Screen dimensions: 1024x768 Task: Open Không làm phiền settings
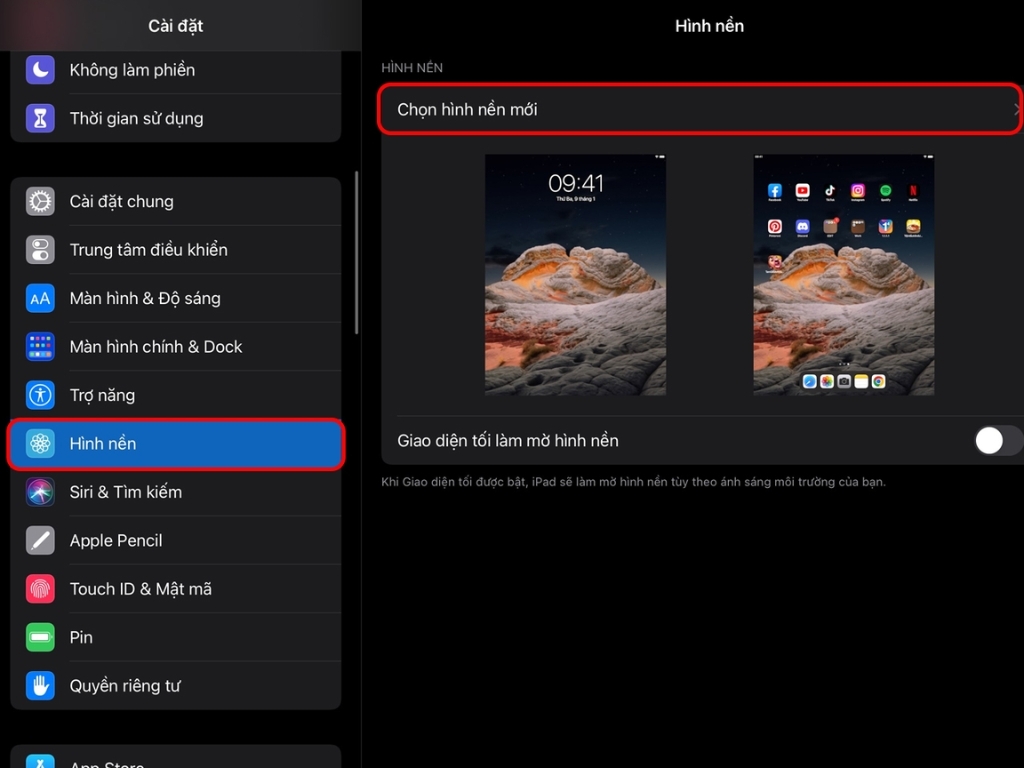[176, 70]
